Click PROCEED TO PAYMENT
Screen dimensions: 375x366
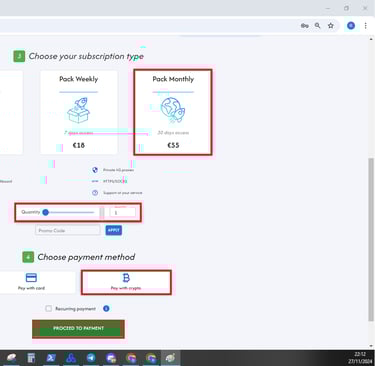79,328
